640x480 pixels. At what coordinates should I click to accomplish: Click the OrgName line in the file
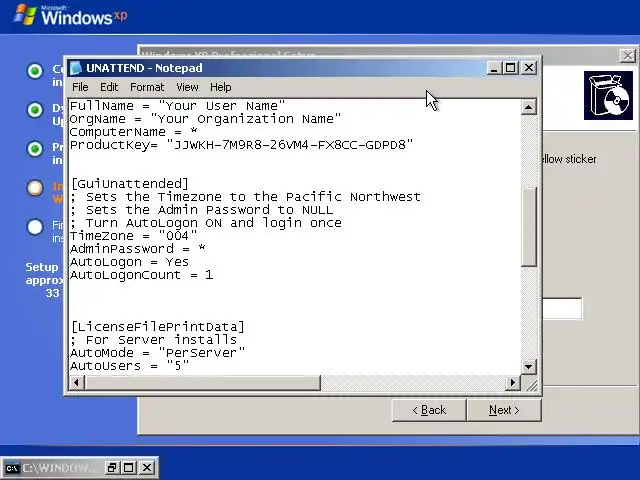click(x=205, y=119)
